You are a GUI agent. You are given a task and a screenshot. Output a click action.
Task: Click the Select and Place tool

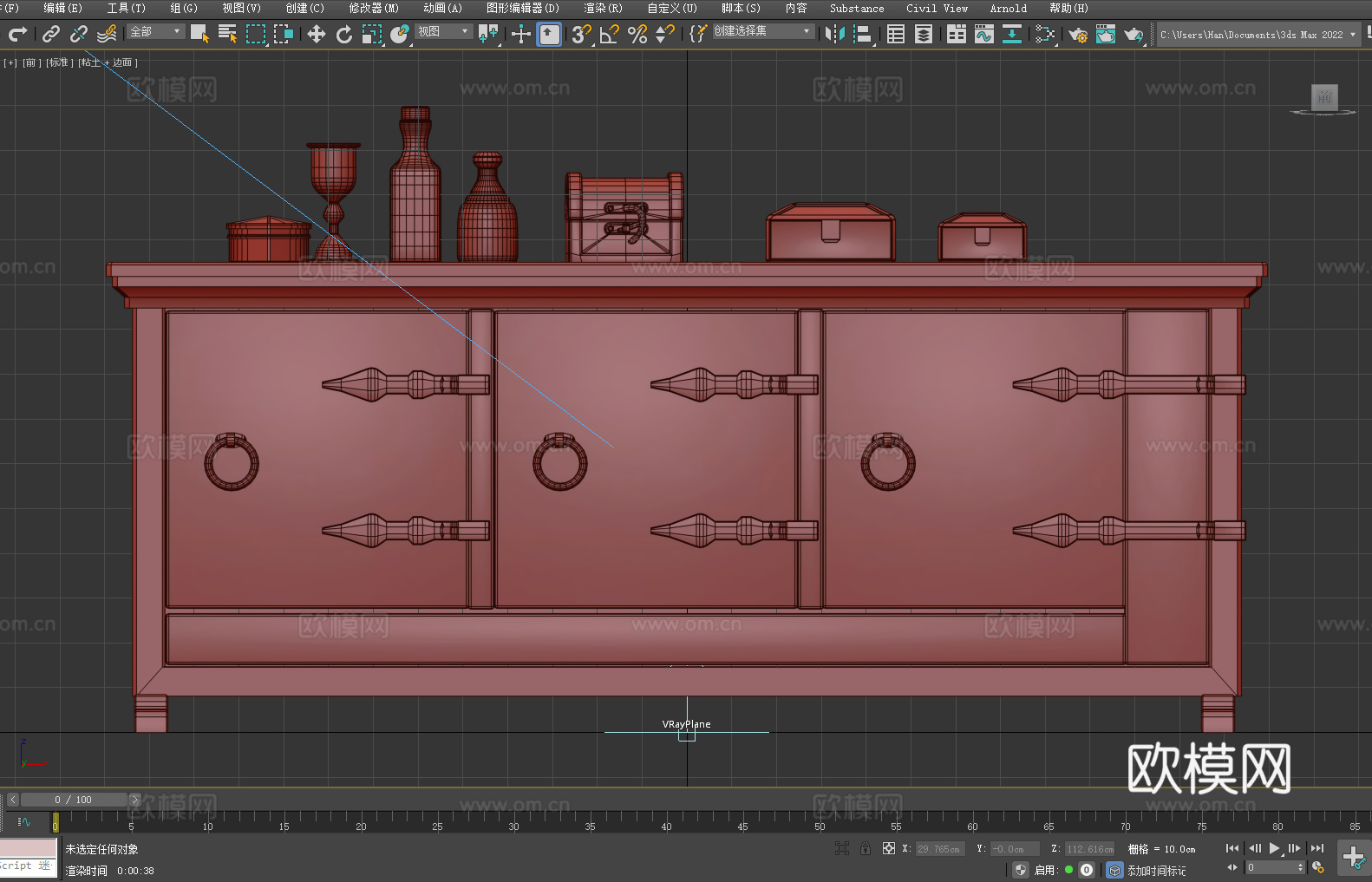pyautogui.click(x=400, y=34)
